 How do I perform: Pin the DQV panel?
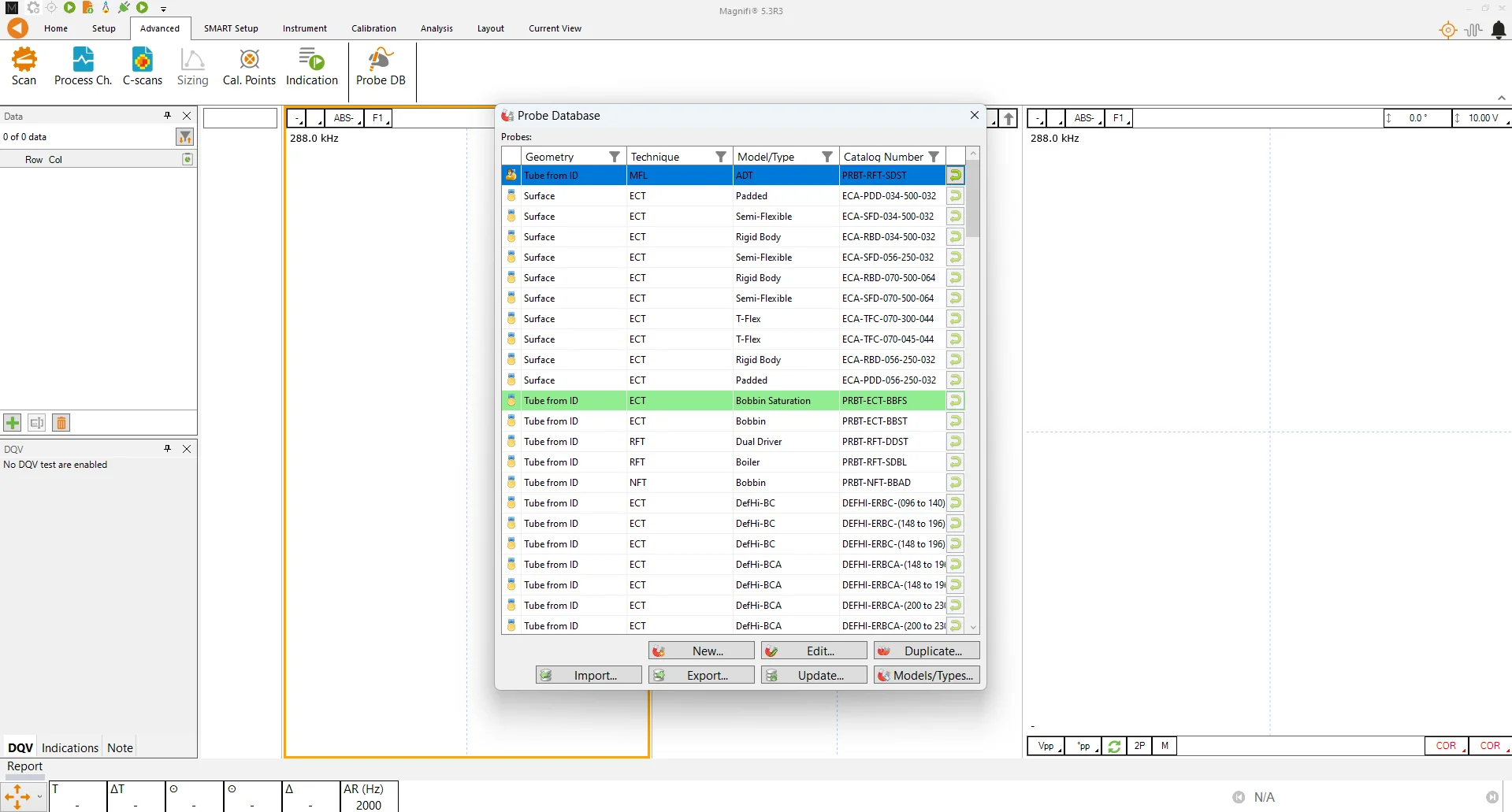tap(167, 449)
